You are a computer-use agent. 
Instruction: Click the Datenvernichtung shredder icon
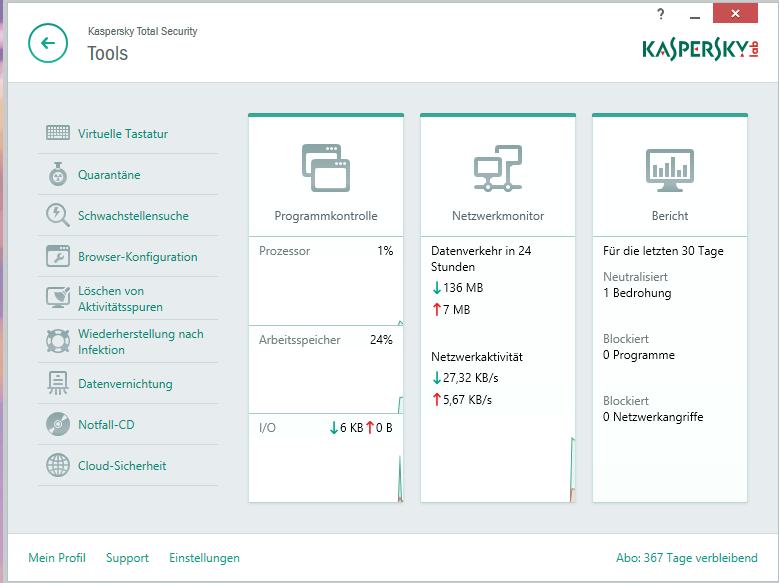pyautogui.click(x=58, y=383)
